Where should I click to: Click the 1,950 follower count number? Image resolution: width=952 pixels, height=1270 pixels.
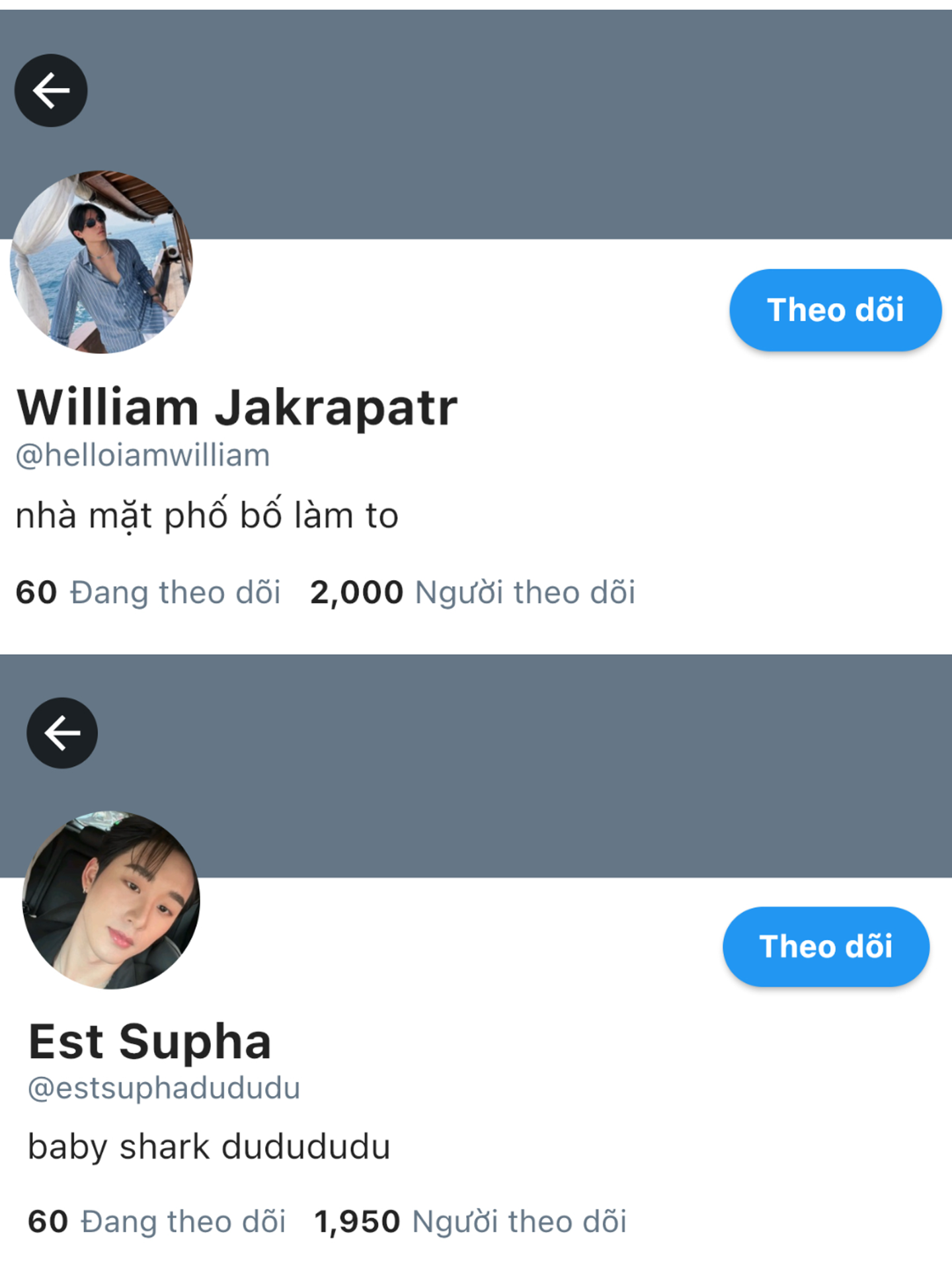(357, 1222)
